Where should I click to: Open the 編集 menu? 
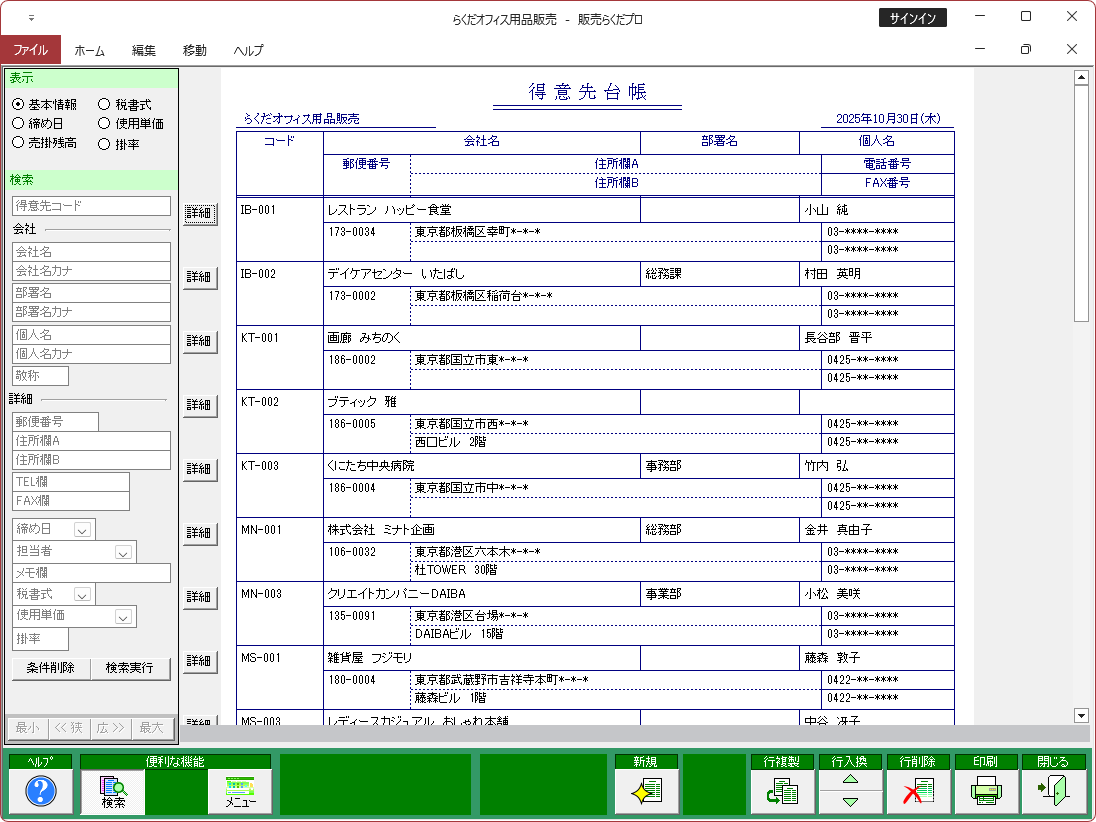click(144, 50)
